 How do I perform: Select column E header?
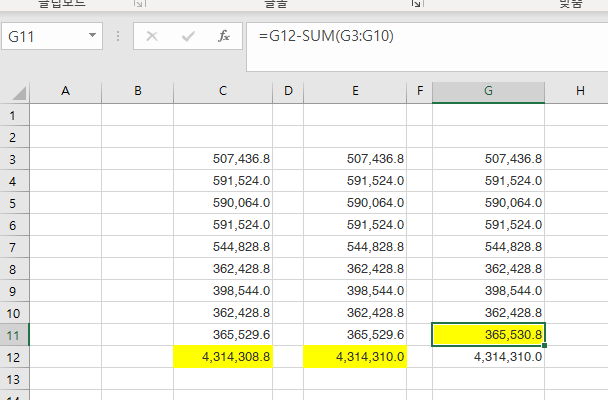coord(355,91)
